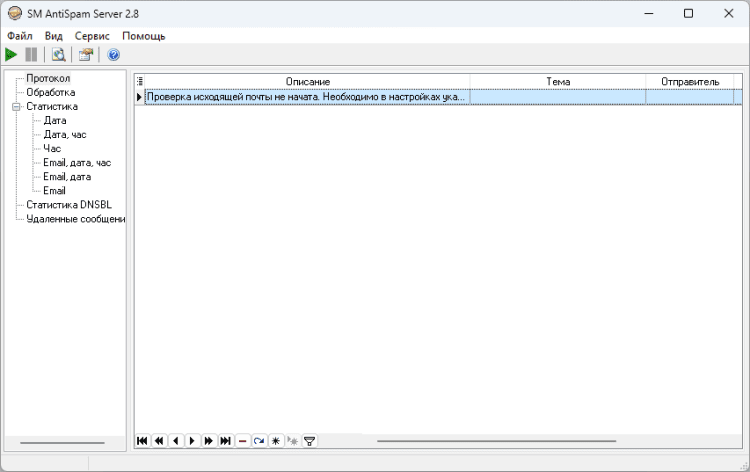Go to the previous record
The width and height of the screenshot is (750, 472).
tap(176, 440)
